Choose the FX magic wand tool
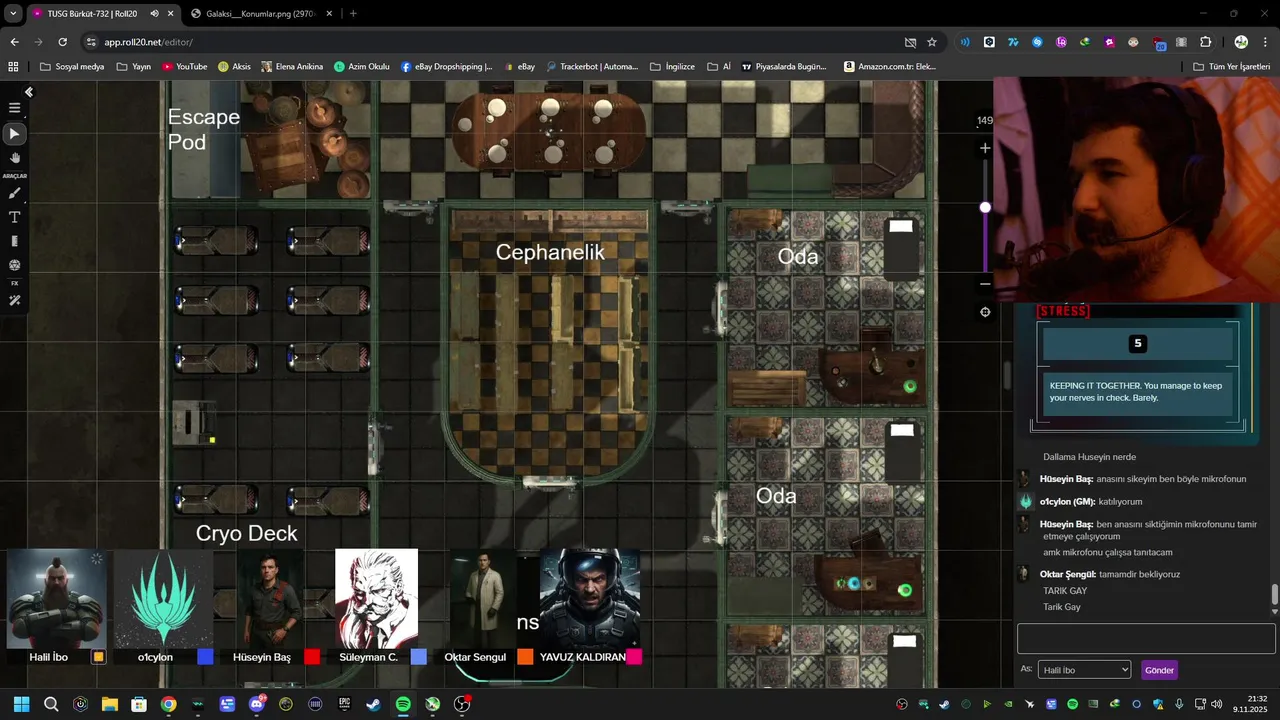The image size is (1280, 720). (14, 300)
